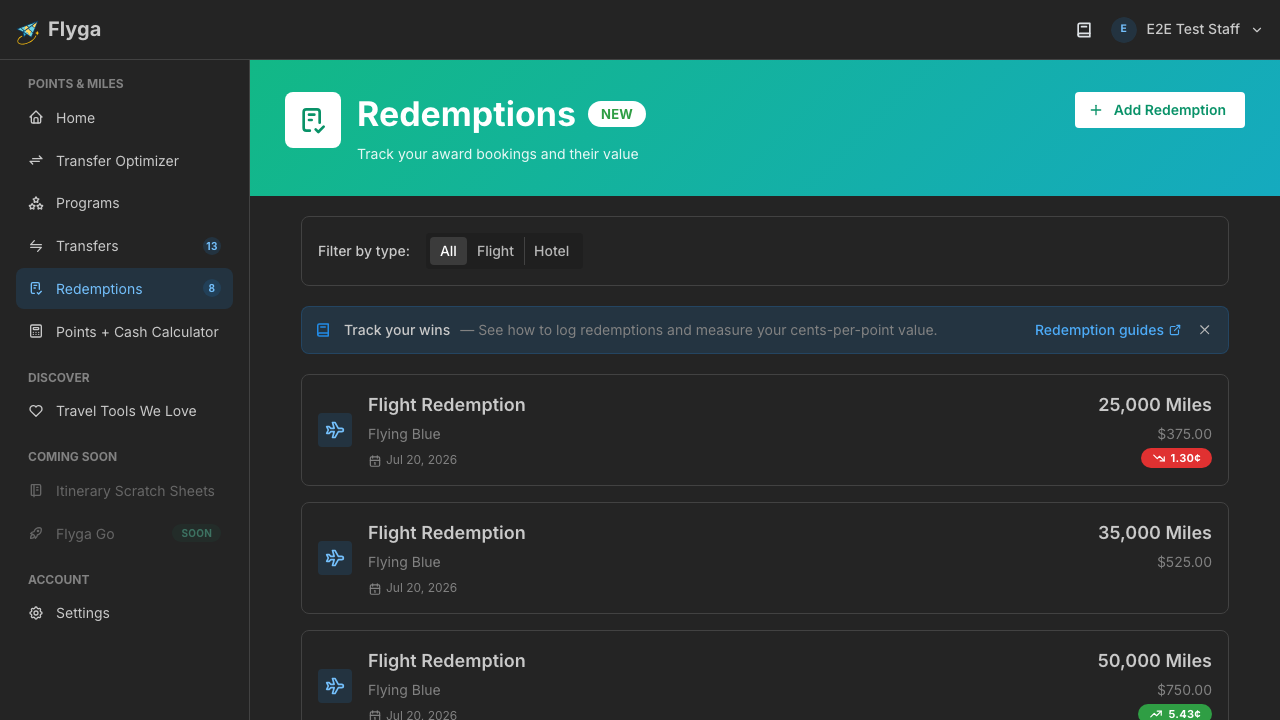Click the Track your wins heading
Viewport: 1280px width, 720px height.
tap(397, 330)
